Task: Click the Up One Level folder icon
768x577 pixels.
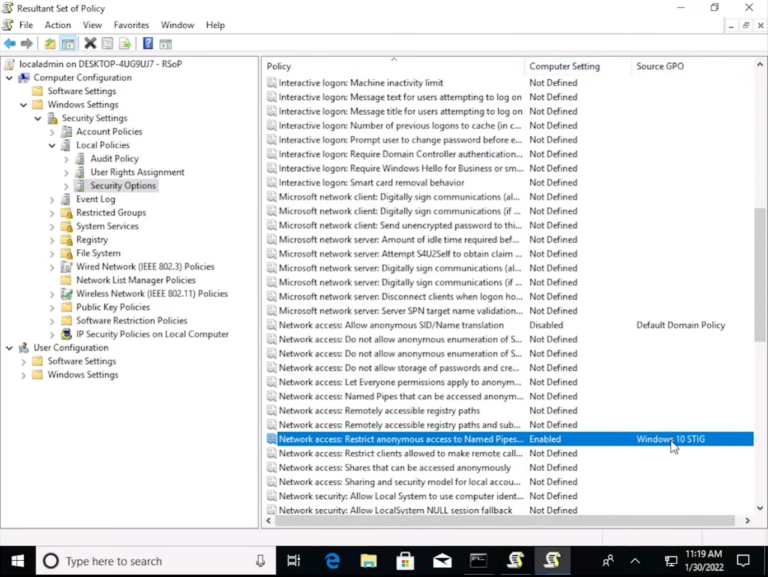Action: [50, 44]
